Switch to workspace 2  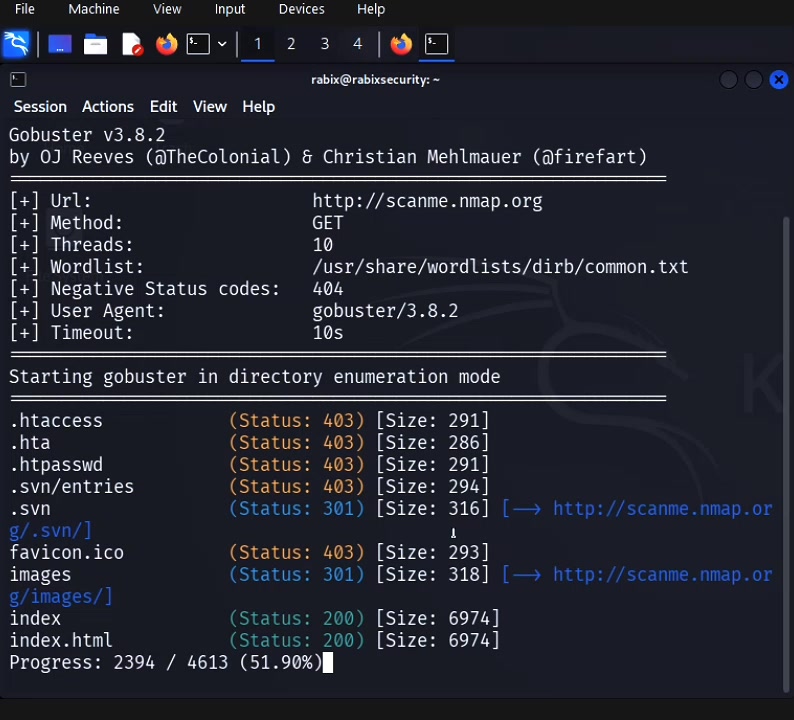(x=291, y=44)
